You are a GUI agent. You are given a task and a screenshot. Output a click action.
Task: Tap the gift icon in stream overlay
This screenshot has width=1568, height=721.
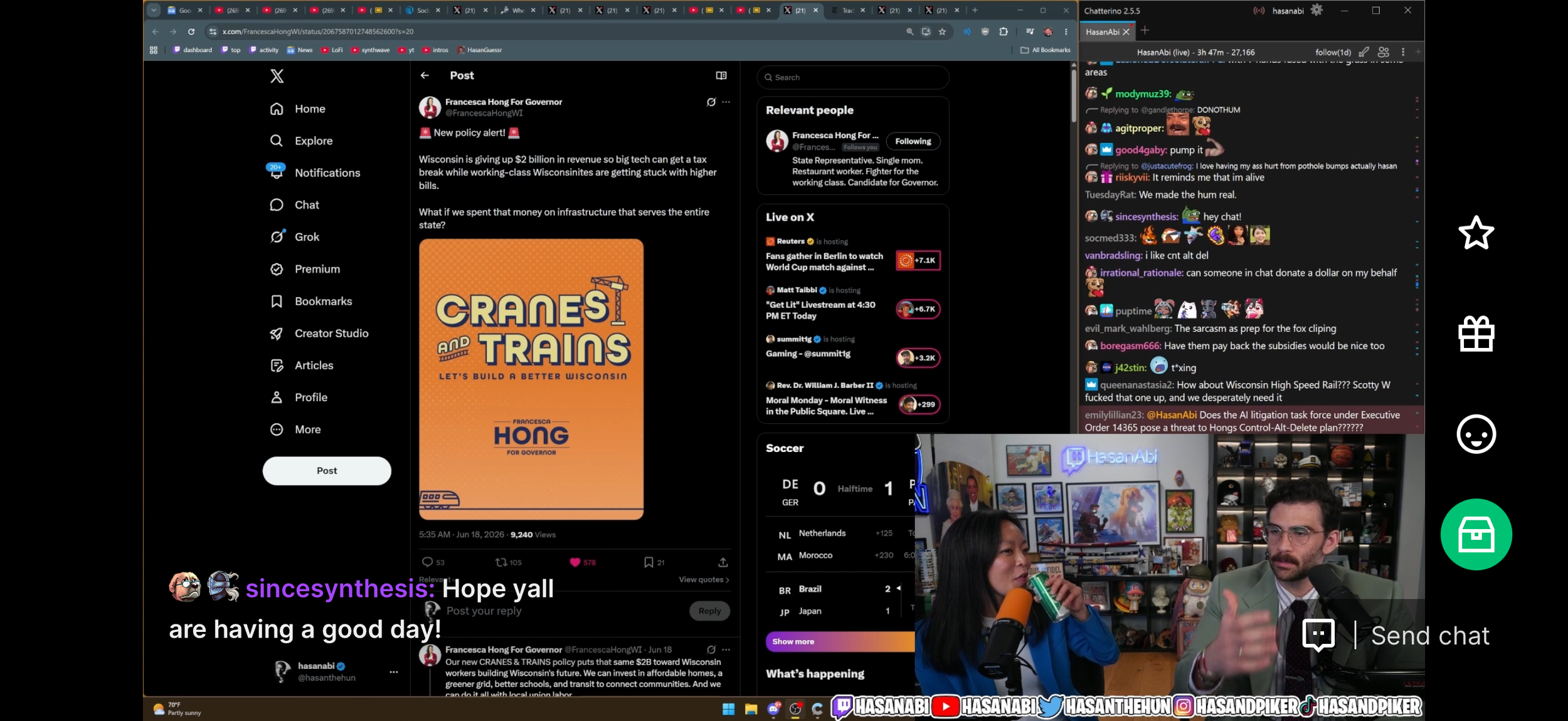[x=1476, y=334]
